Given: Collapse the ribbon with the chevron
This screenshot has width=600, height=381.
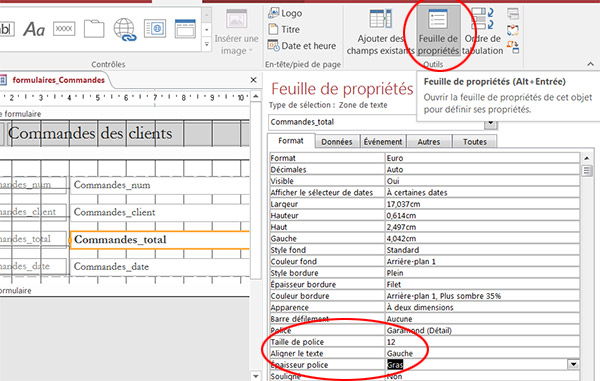Looking at the screenshot, I should click(x=590, y=64).
